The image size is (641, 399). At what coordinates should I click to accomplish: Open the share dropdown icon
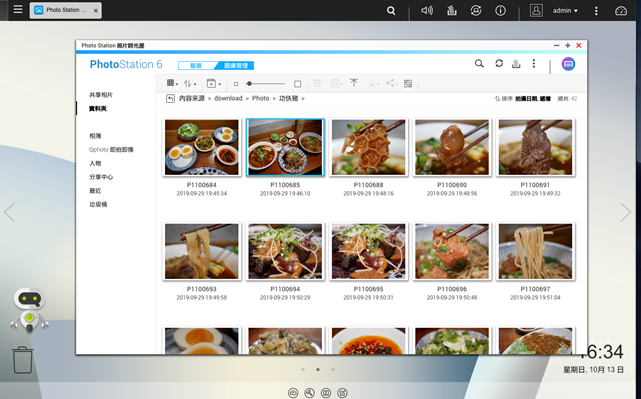click(392, 83)
